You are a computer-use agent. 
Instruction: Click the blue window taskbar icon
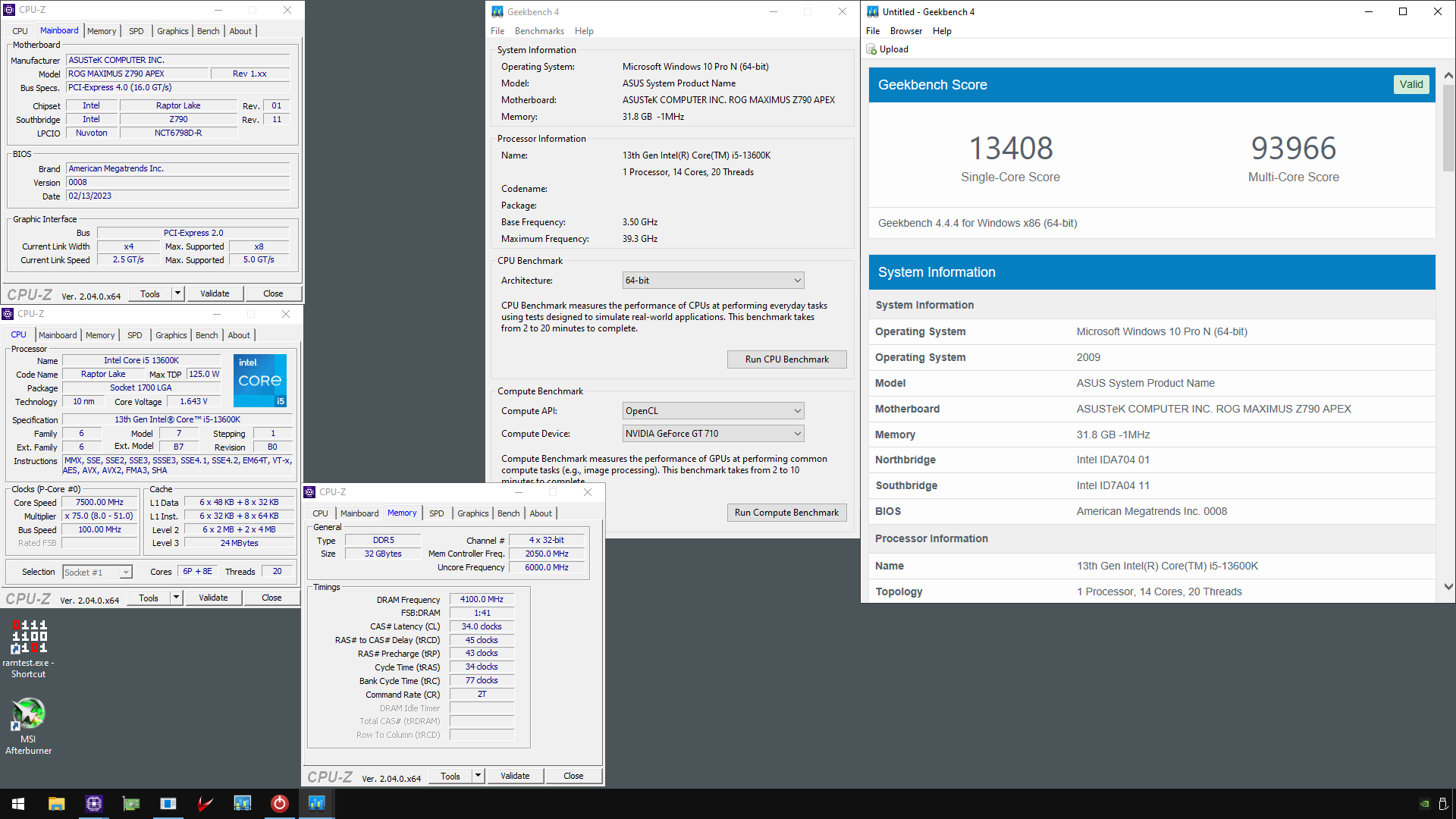(168, 804)
